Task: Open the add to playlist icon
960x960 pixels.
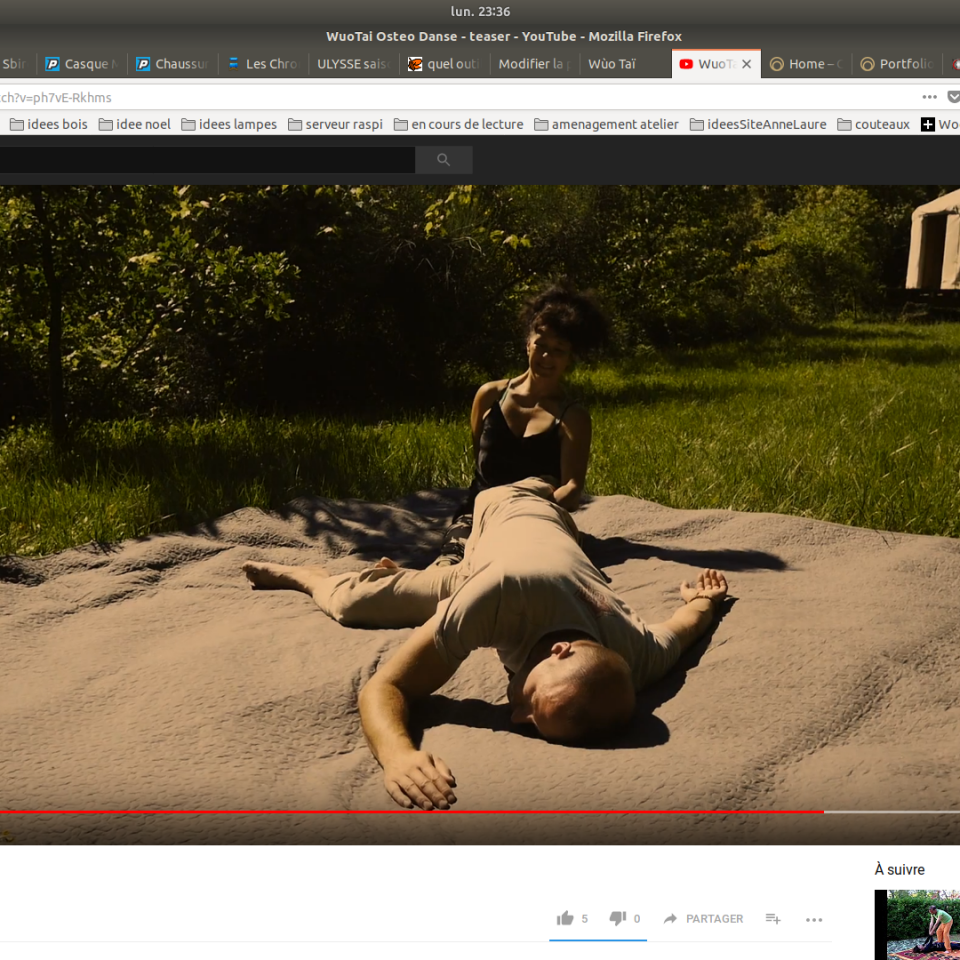Action: point(773,918)
